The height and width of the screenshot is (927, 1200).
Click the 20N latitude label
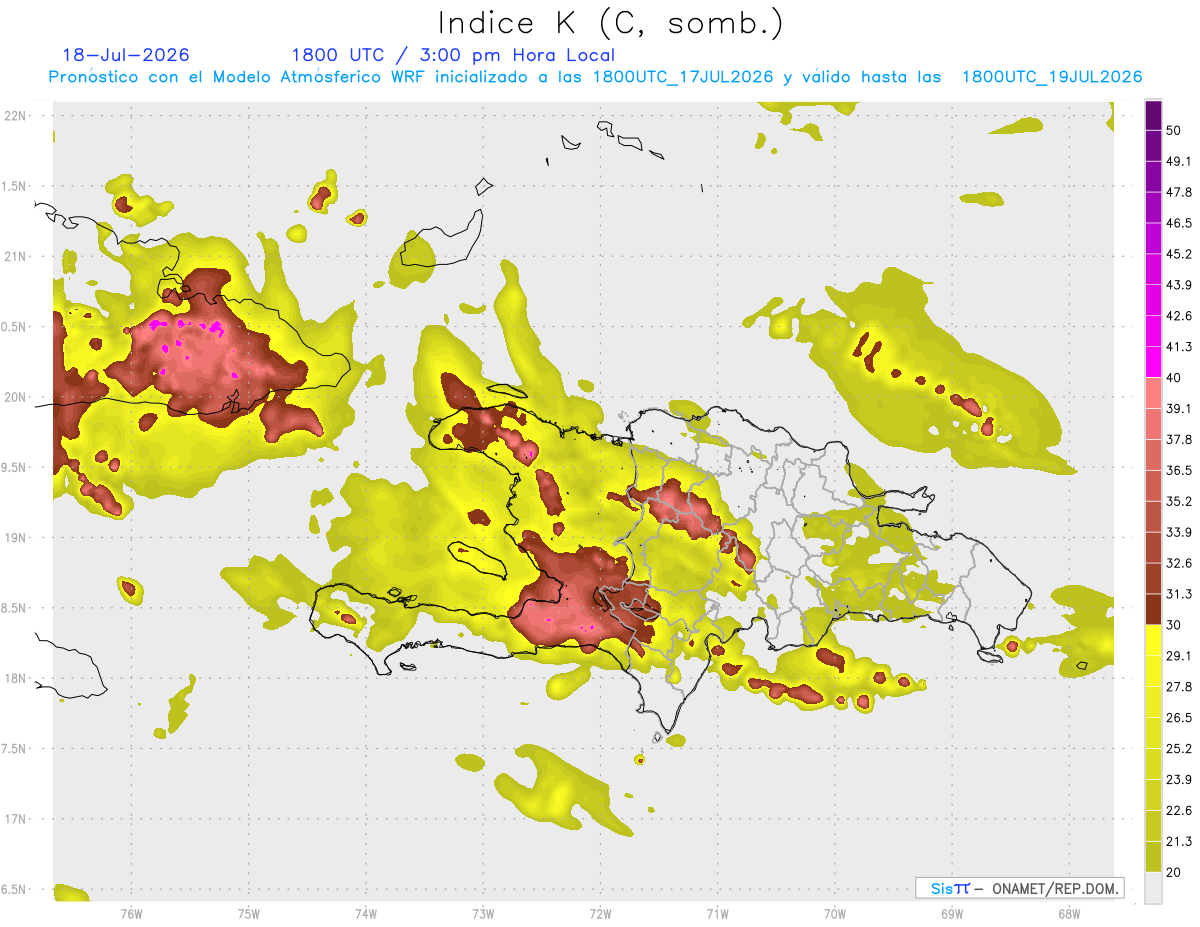click(x=16, y=397)
